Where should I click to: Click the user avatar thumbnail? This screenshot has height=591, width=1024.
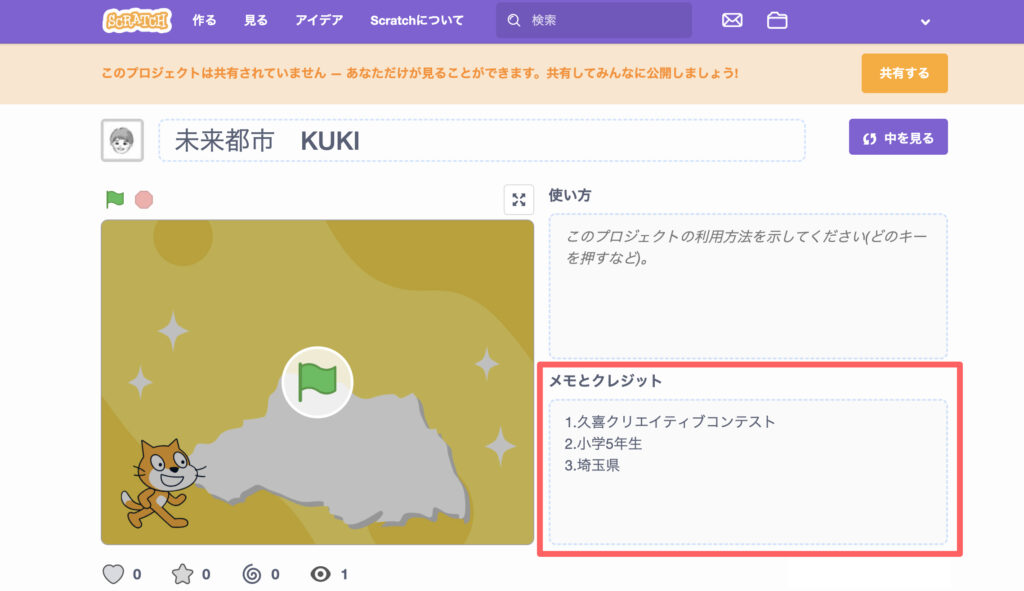pos(122,140)
